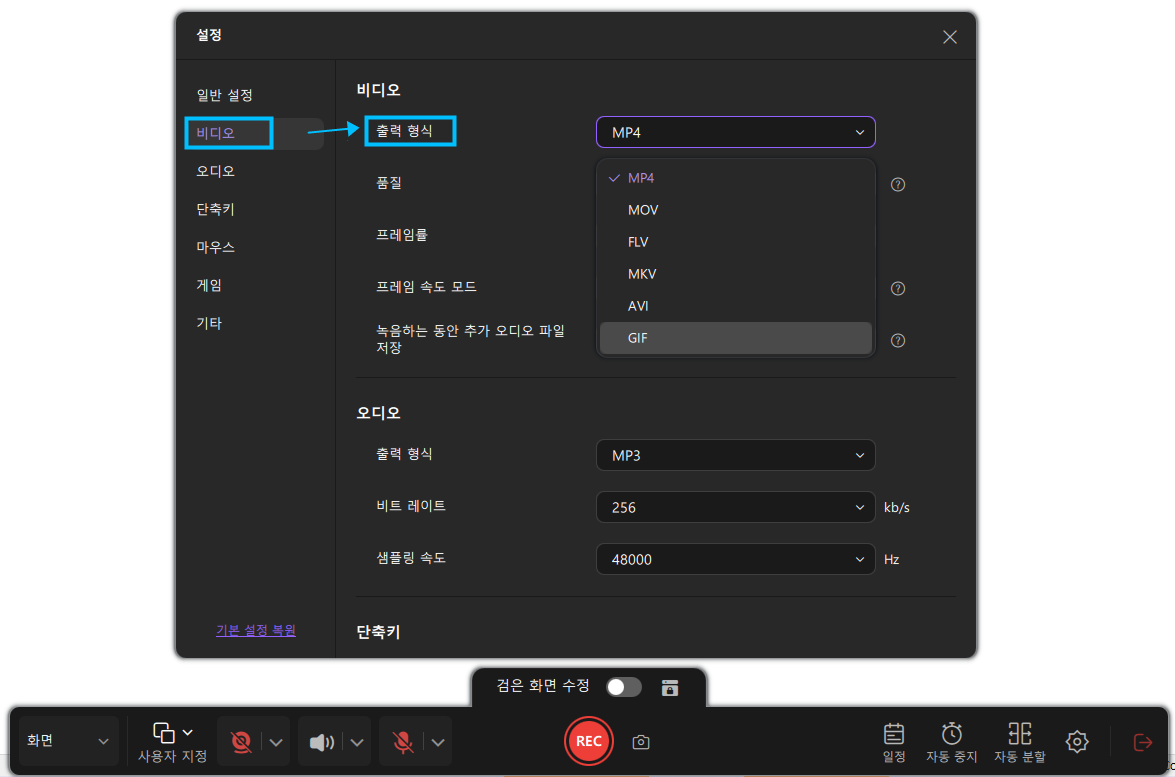Toggle the 검은 화면 수정 switch
This screenshot has height=777, width=1175.
624,687
